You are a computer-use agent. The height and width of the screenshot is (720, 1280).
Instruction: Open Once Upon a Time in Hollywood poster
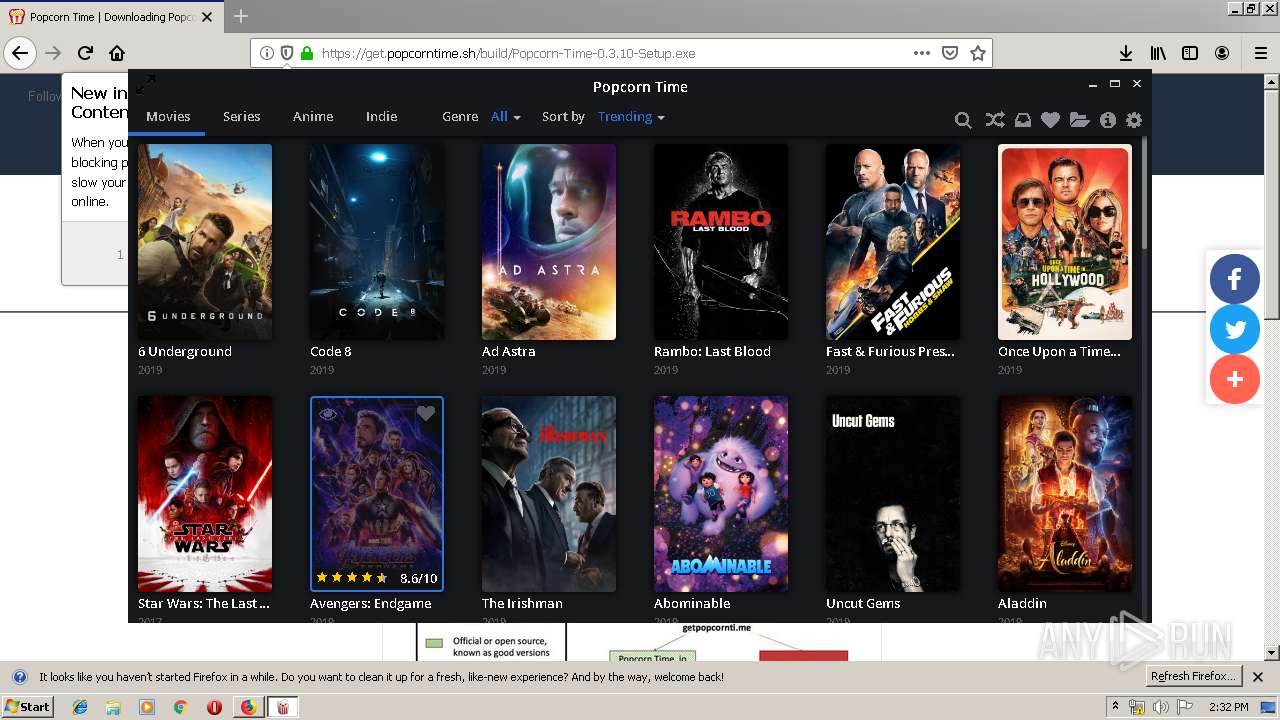tap(1065, 242)
